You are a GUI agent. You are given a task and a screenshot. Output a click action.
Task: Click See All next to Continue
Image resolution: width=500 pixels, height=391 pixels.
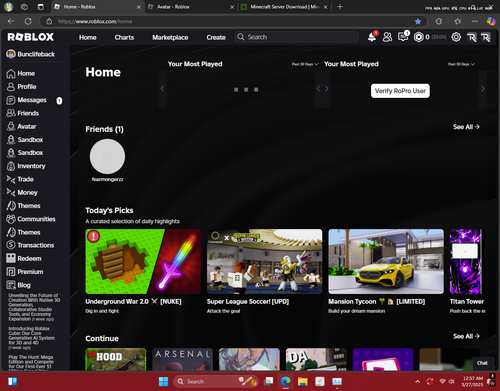pyautogui.click(x=466, y=336)
